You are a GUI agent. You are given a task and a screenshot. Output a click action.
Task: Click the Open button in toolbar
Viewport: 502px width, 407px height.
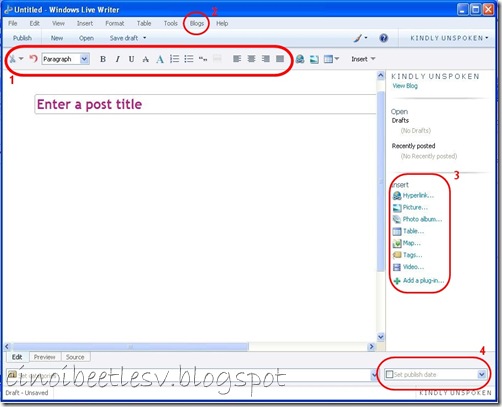click(86, 38)
